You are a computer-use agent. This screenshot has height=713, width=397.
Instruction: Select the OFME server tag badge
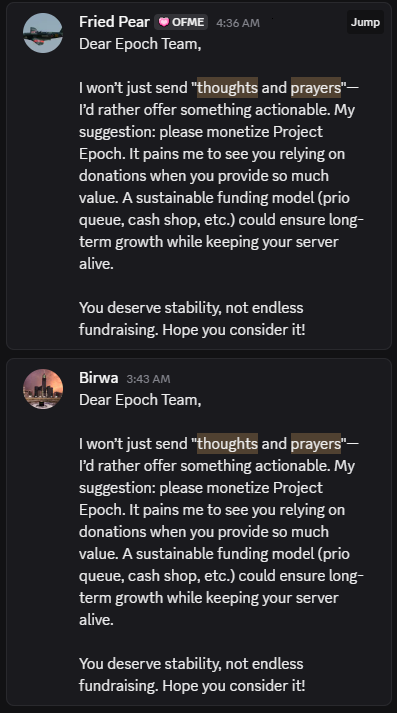coord(181,22)
